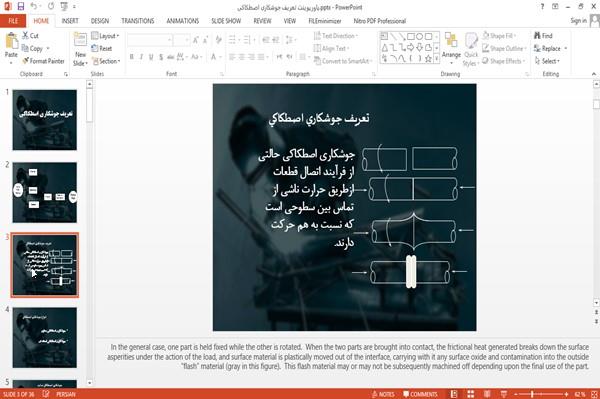The width and height of the screenshot is (600, 399).
Task: Apply text shadow with the S icon
Action: coord(161,57)
